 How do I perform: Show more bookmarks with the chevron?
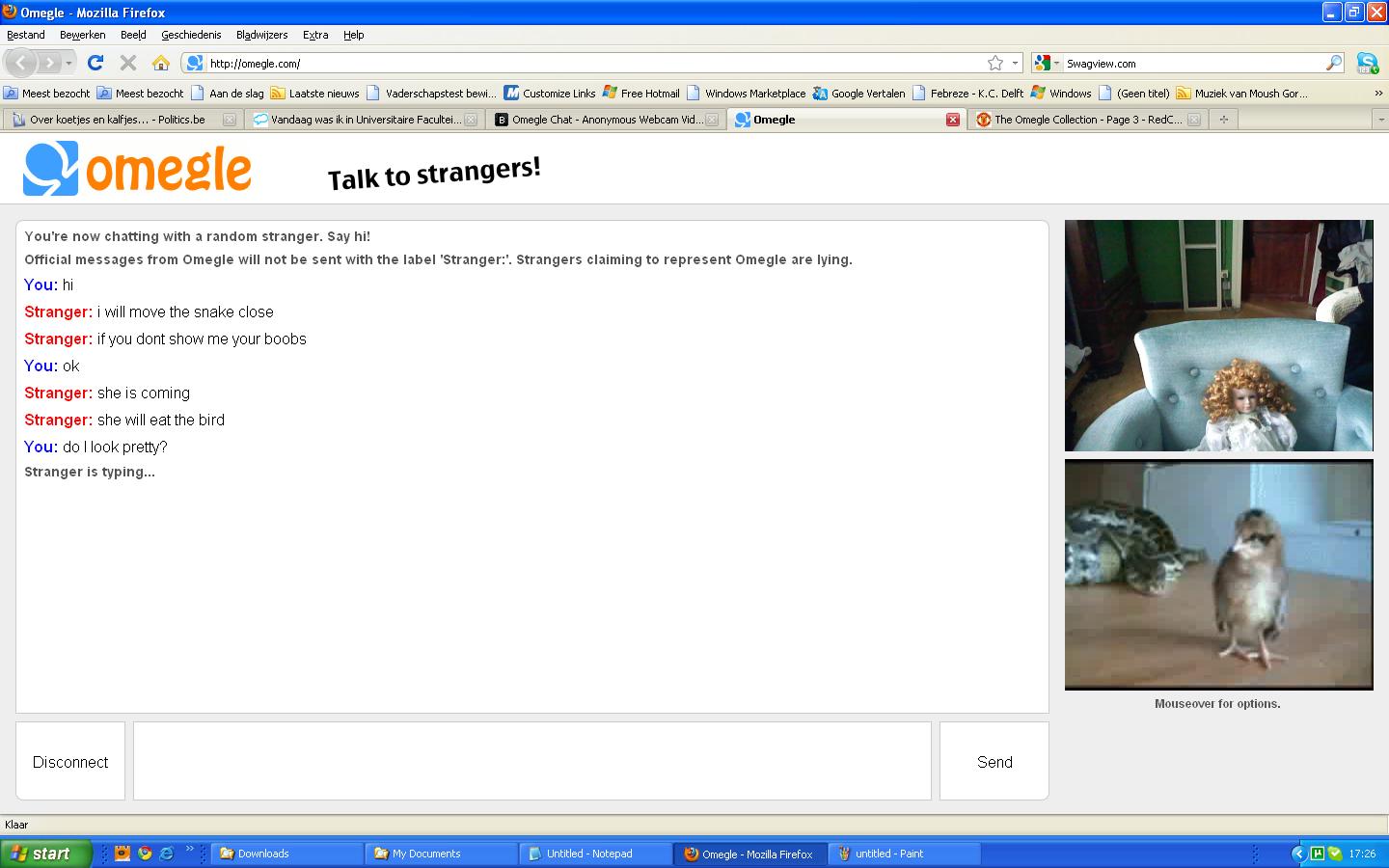coord(1378,94)
